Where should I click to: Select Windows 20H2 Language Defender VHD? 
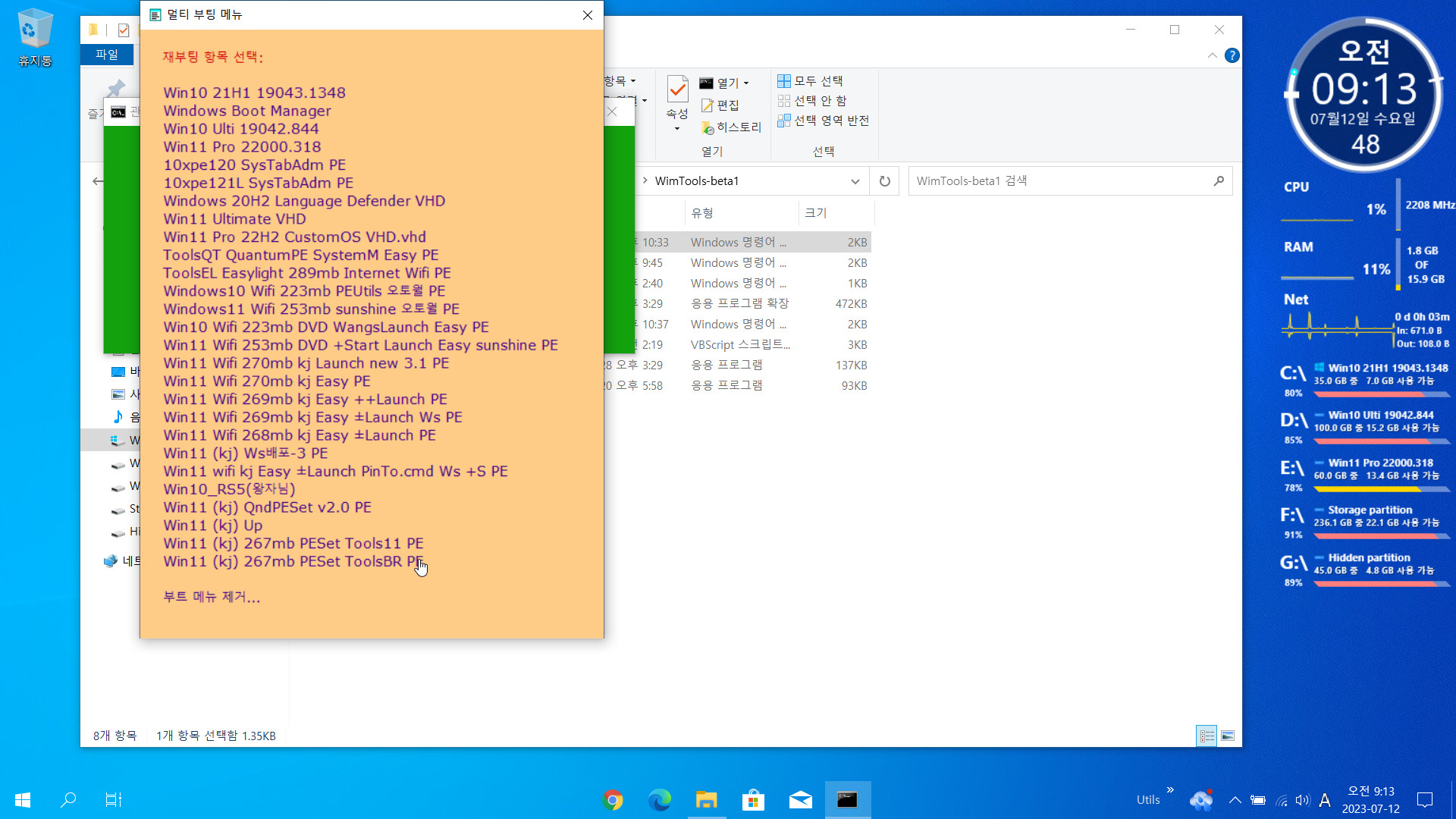point(304,201)
